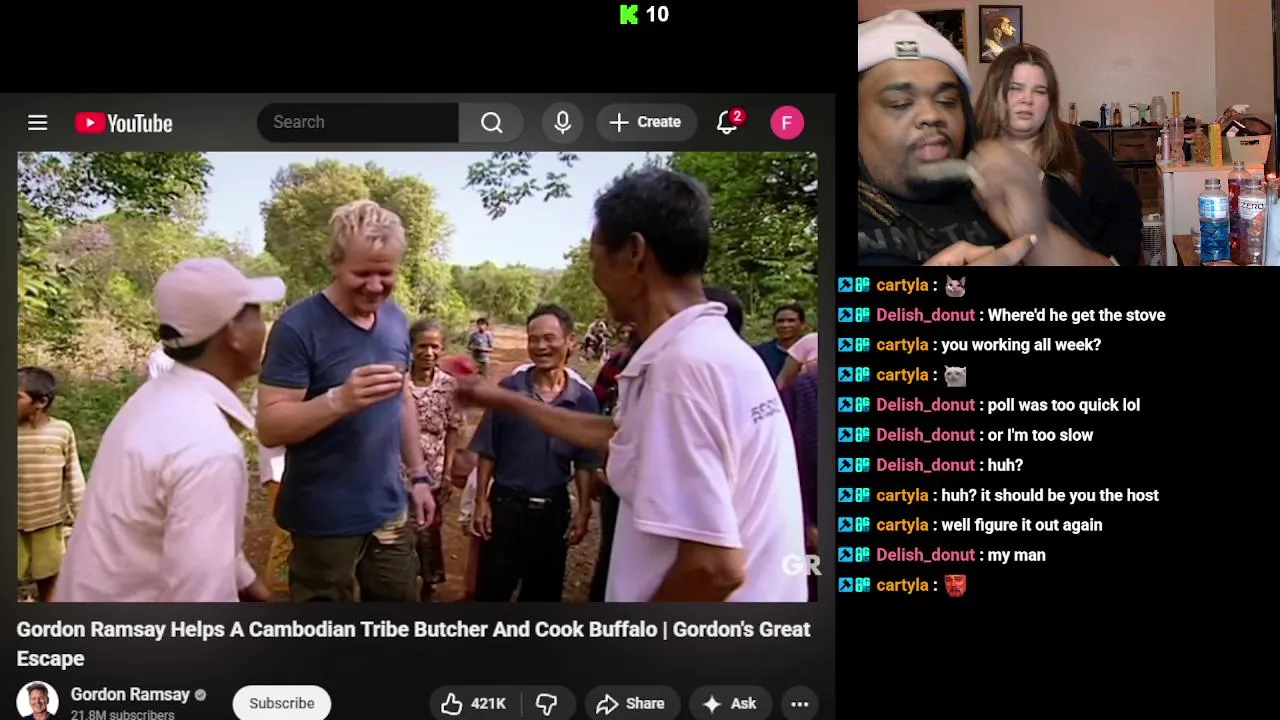The image size is (1280, 720).
Task: Click the YouTube search box
Action: (358, 122)
